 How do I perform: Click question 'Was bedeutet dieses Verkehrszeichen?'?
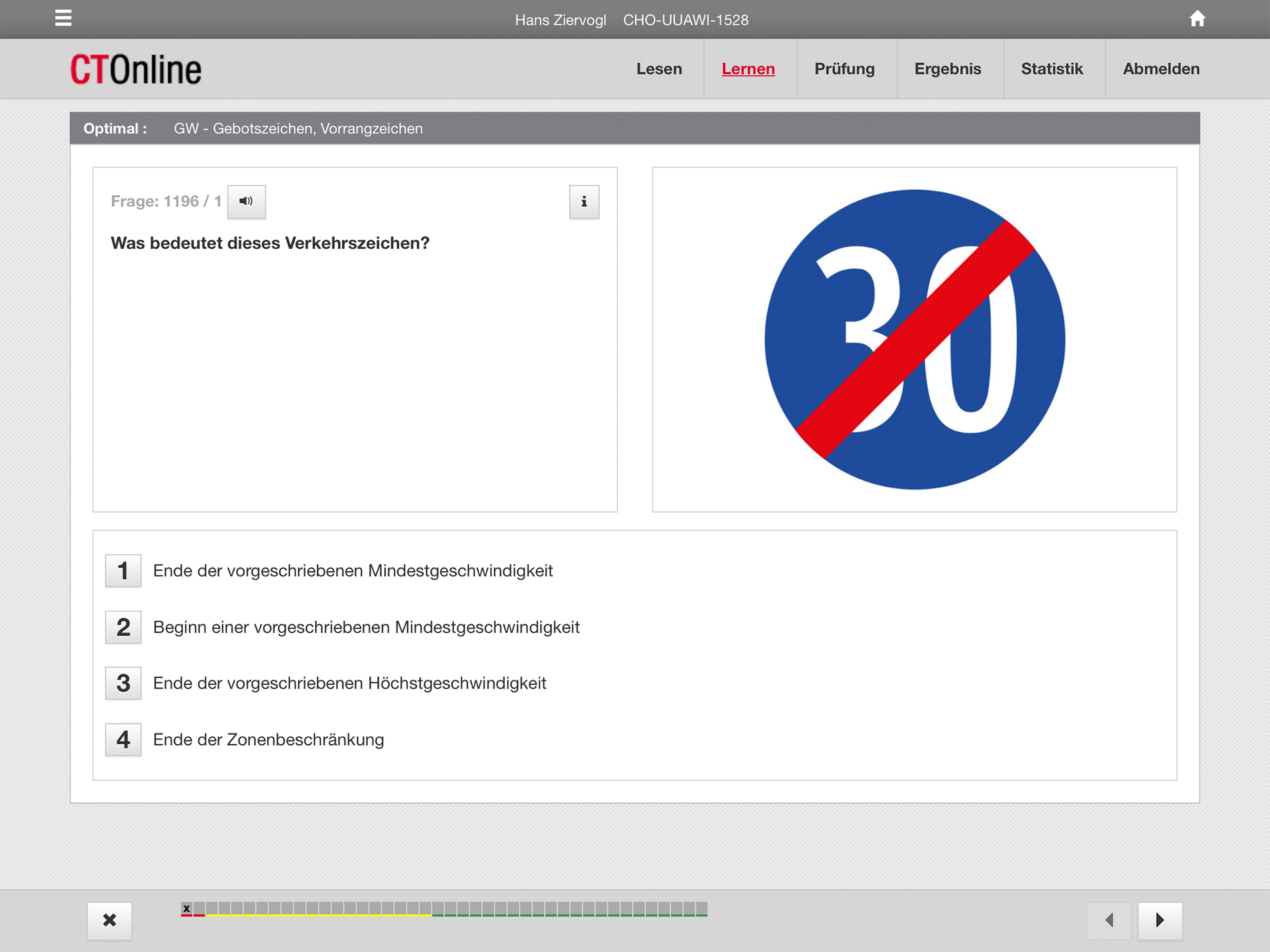(270, 244)
